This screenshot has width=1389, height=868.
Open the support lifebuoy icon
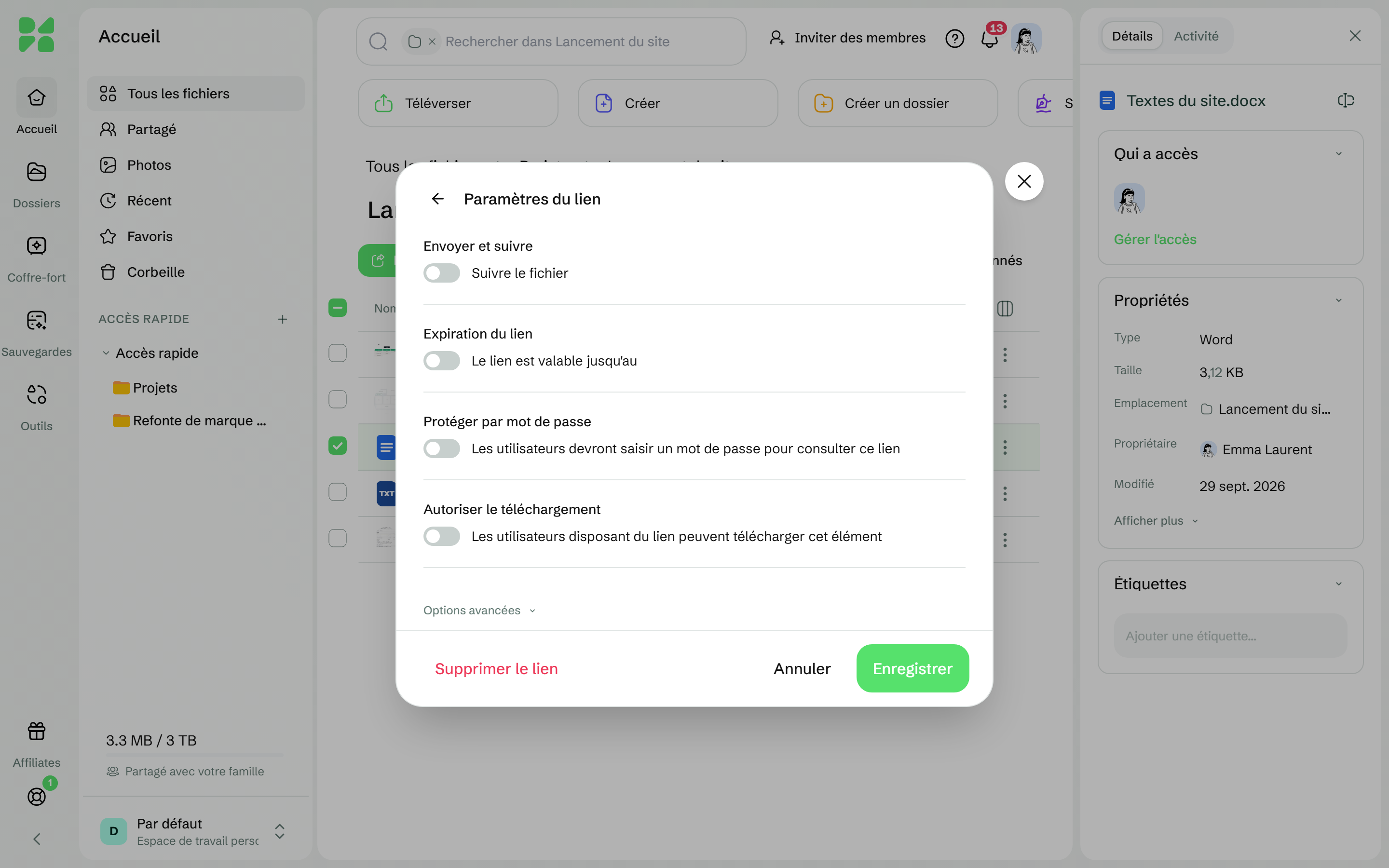pyautogui.click(x=36, y=796)
